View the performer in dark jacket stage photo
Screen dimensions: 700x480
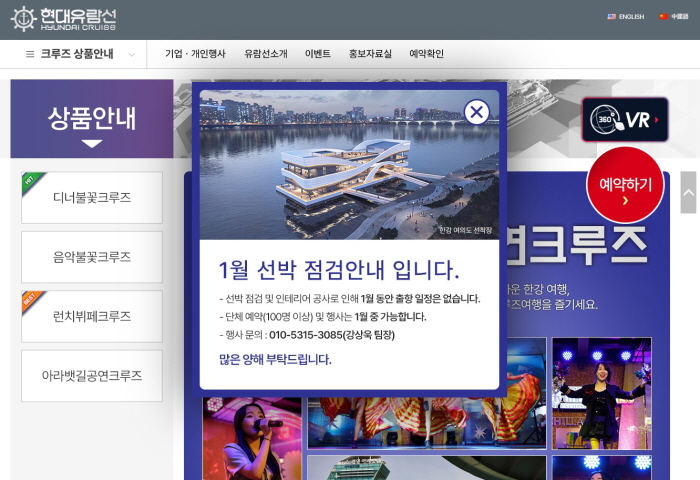click(x=602, y=393)
